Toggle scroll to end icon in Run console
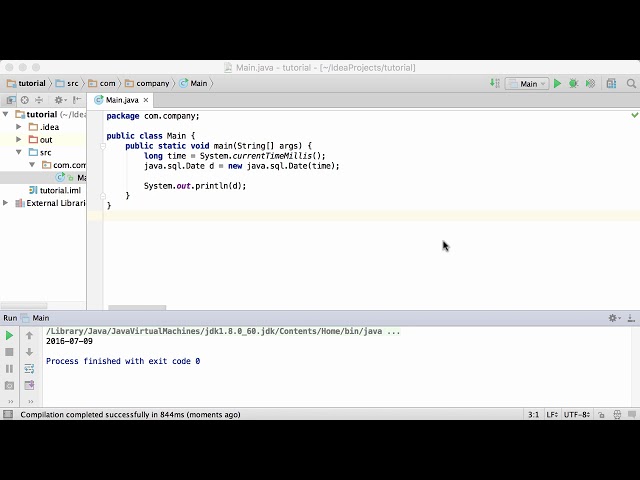The width and height of the screenshot is (640, 480). pyautogui.click(x=29, y=385)
